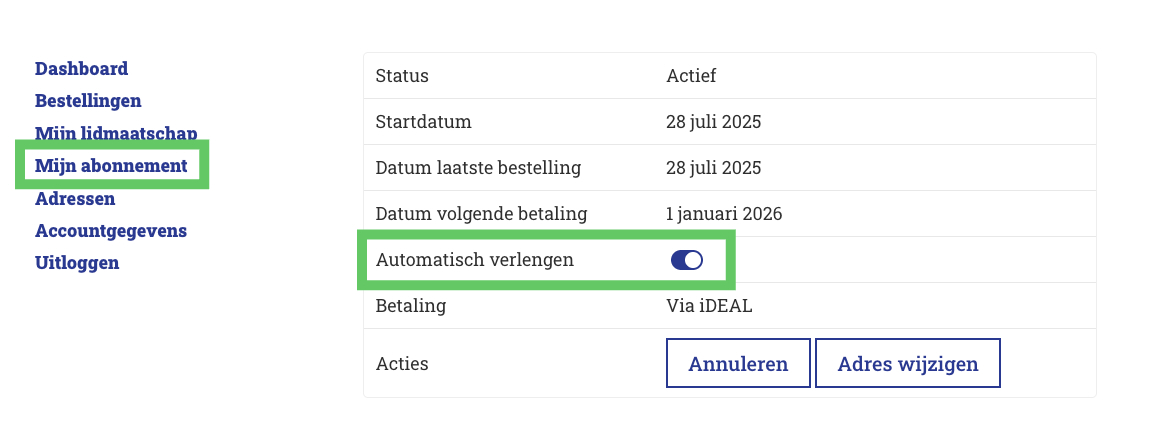1155x423 pixels.
Task: Click the Adres wijzigen button
Action: (x=907, y=364)
